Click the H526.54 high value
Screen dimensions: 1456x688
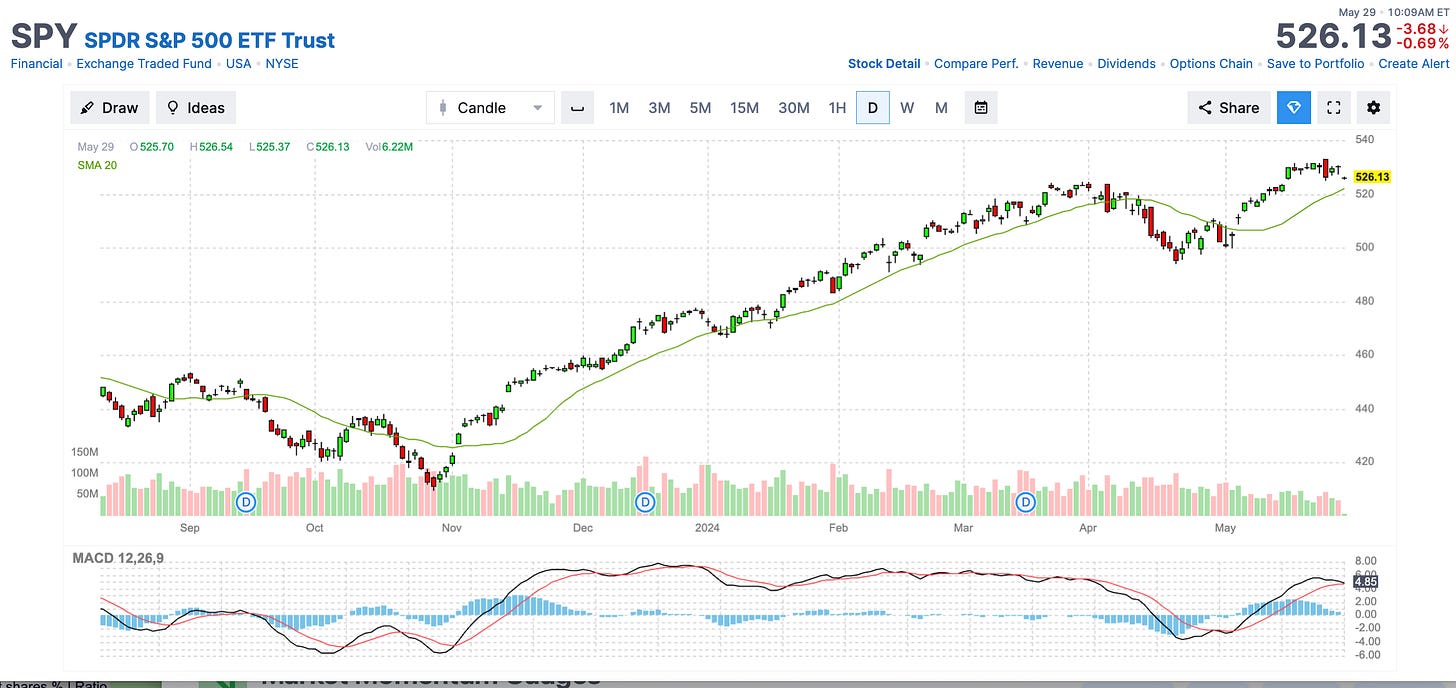point(210,147)
